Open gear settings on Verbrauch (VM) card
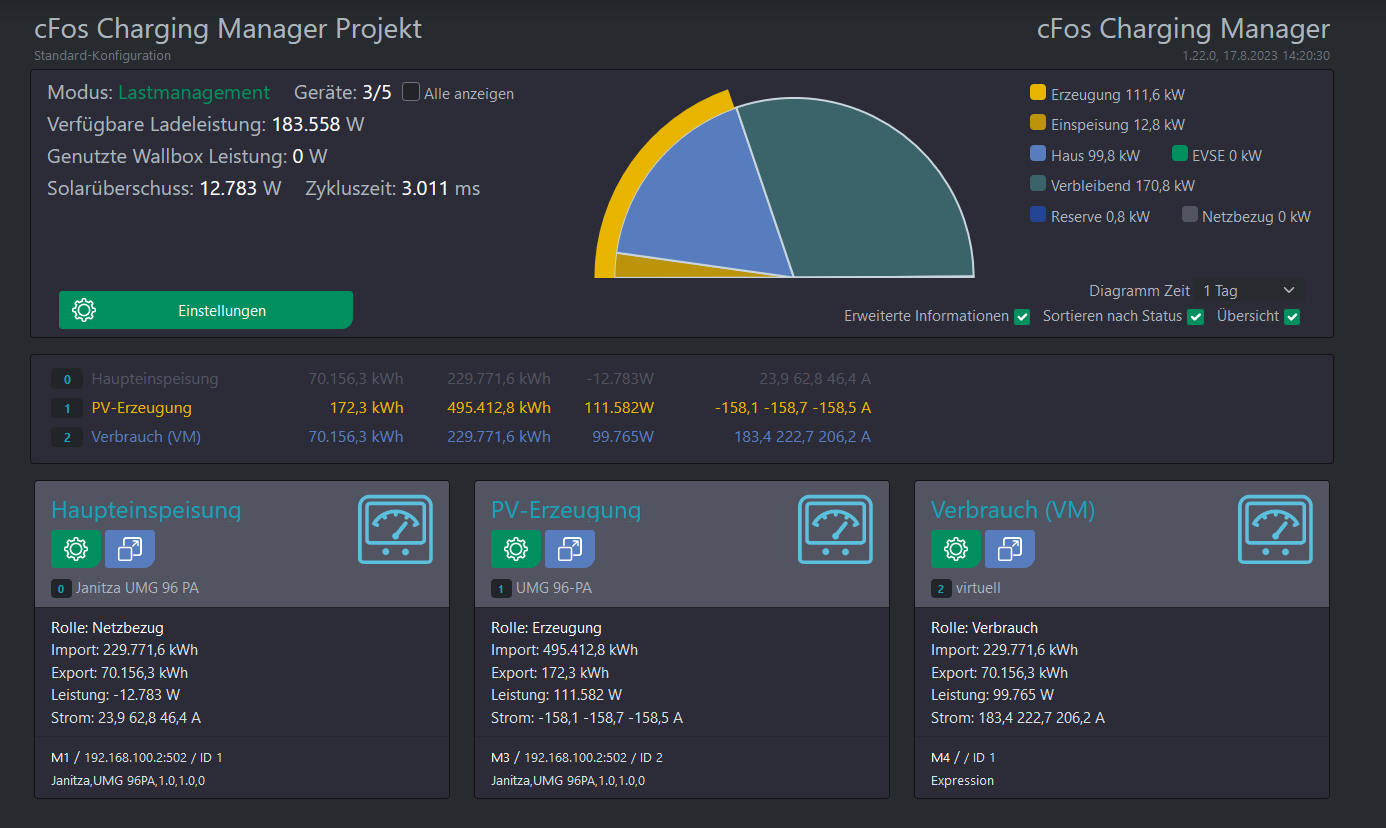This screenshot has width=1386, height=828. [956, 549]
